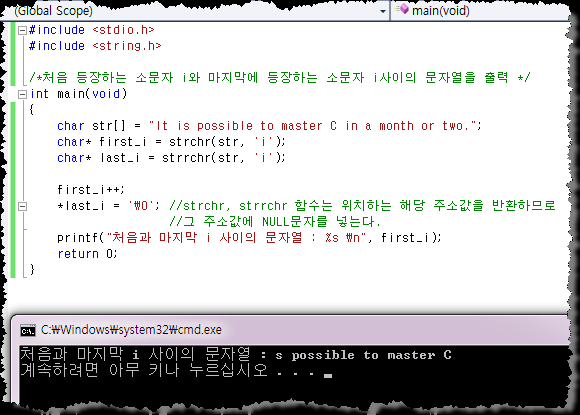The height and width of the screenshot is (415, 580).
Task: Click the <string.h> include text
Action: pos(127,46)
